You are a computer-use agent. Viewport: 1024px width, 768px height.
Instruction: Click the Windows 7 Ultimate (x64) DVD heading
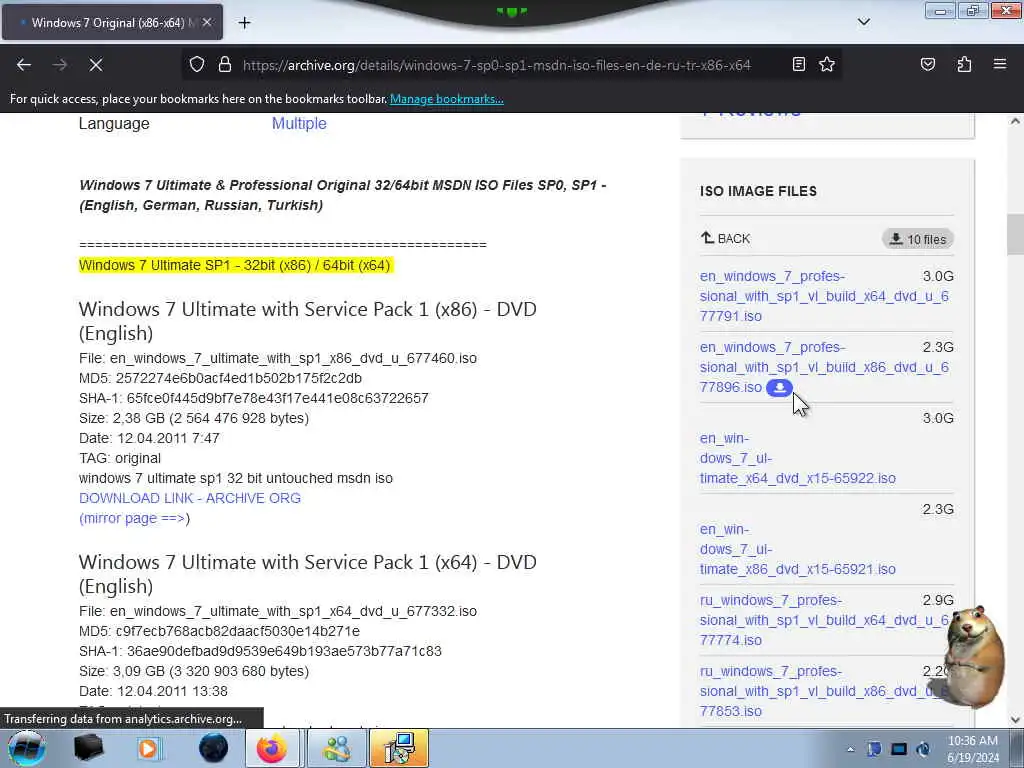coord(308,574)
